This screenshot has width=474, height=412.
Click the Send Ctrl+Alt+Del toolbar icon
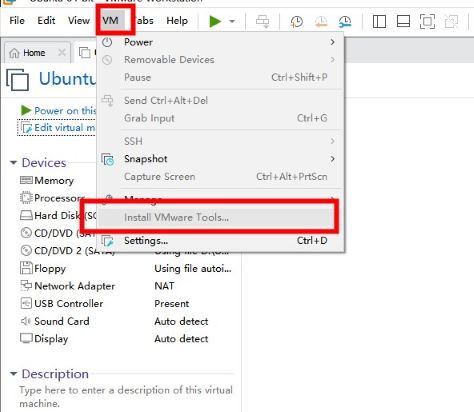262,22
